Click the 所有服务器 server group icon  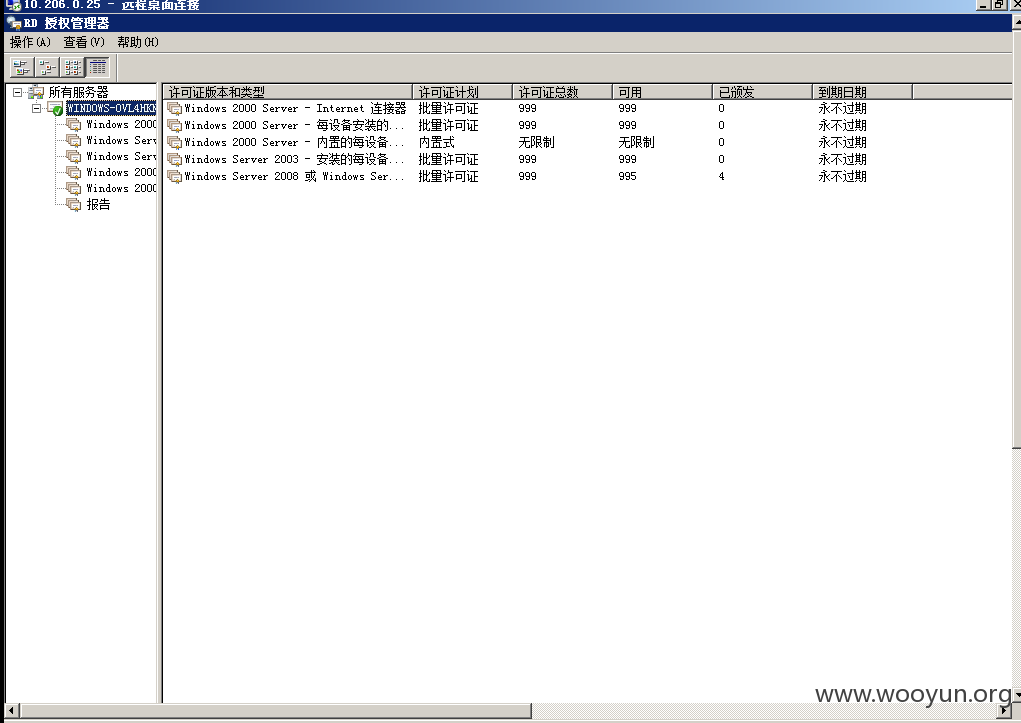pyautogui.click(x=36, y=92)
